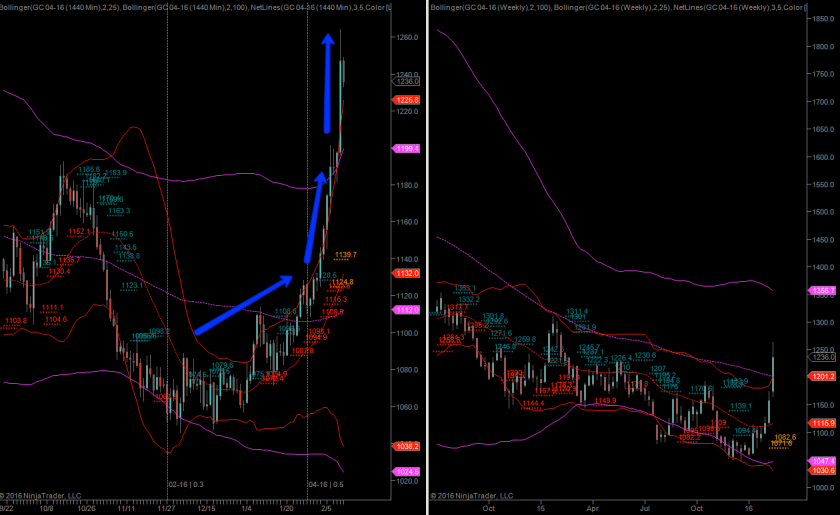Image resolution: width=840 pixels, height=515 pixels.
Task: Click the 04-16 | 0.5 rollover marker
Action: pyautogui.click(x=326, y=484)
